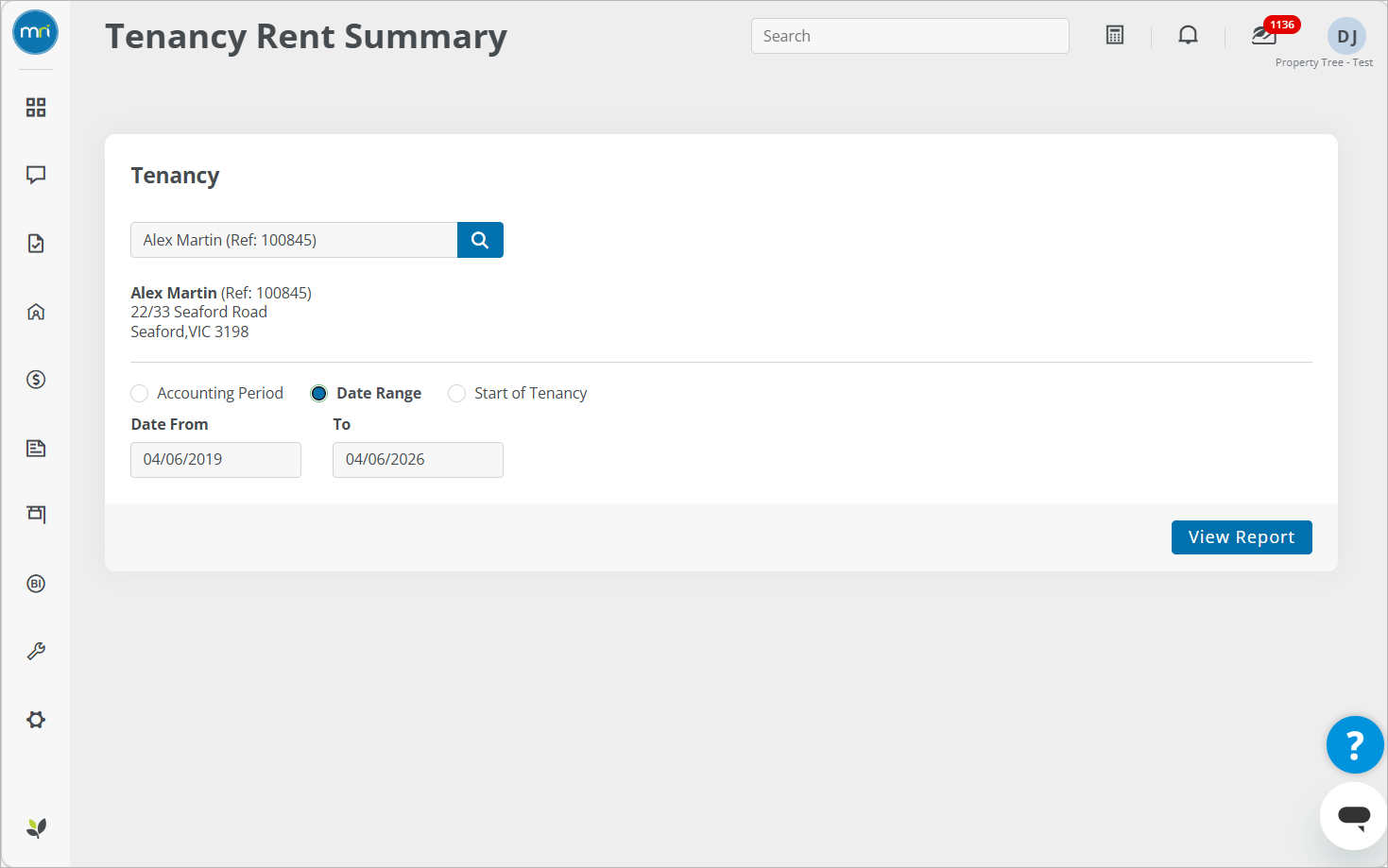The height and width of the screenshot is (868, 1388).
Task: Open the tasks checklist document sidebar icon
Action: click(x=36, y=244)
